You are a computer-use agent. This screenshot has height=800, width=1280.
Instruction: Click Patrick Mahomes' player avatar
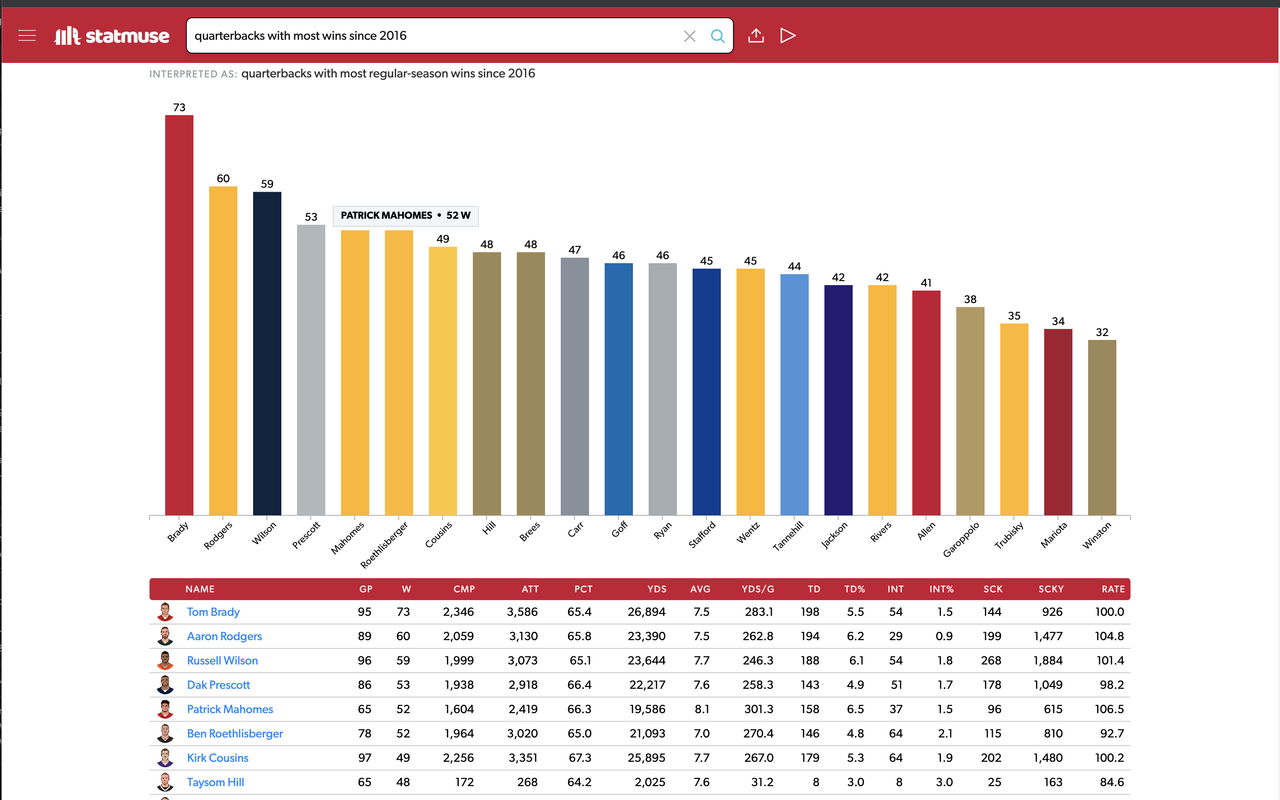coord(165,709)
